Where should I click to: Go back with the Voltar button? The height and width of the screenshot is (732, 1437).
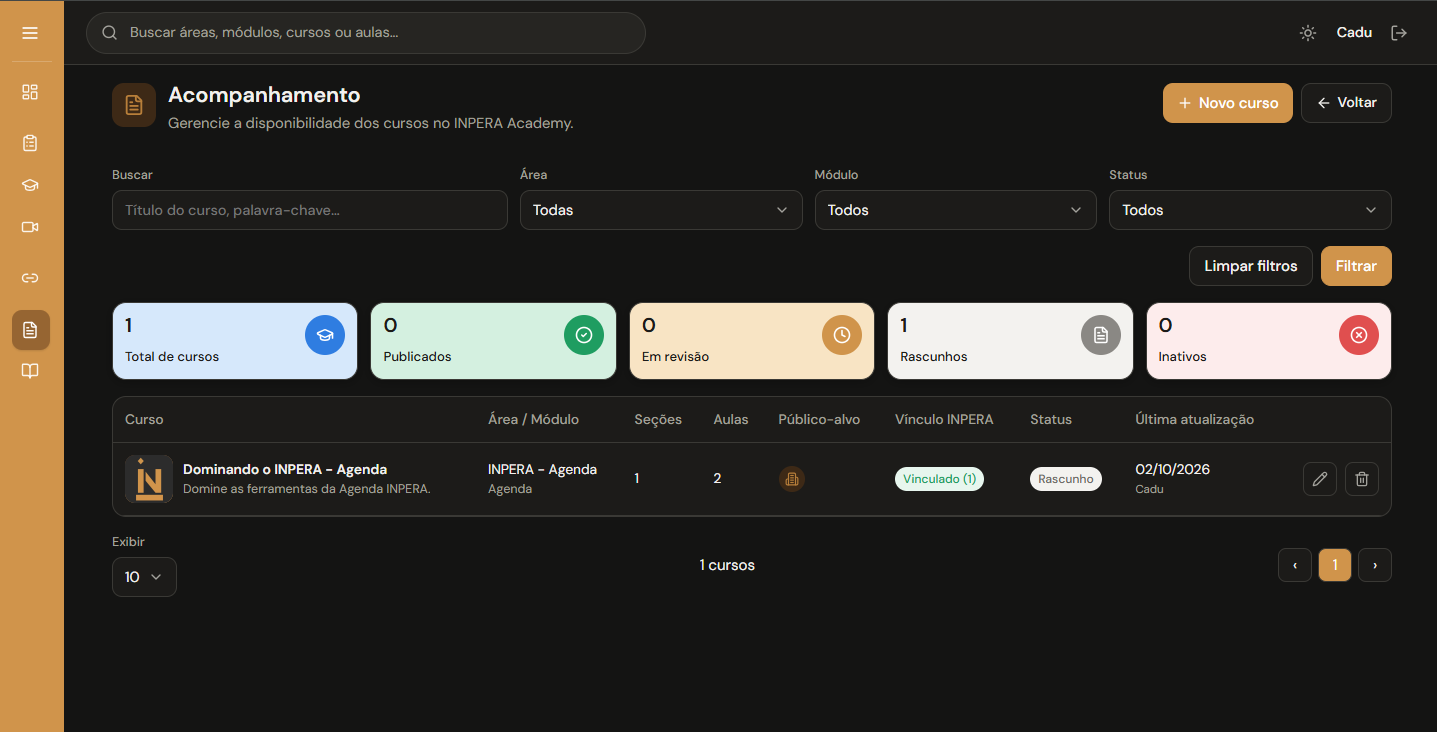click(x=1346, y=103)
